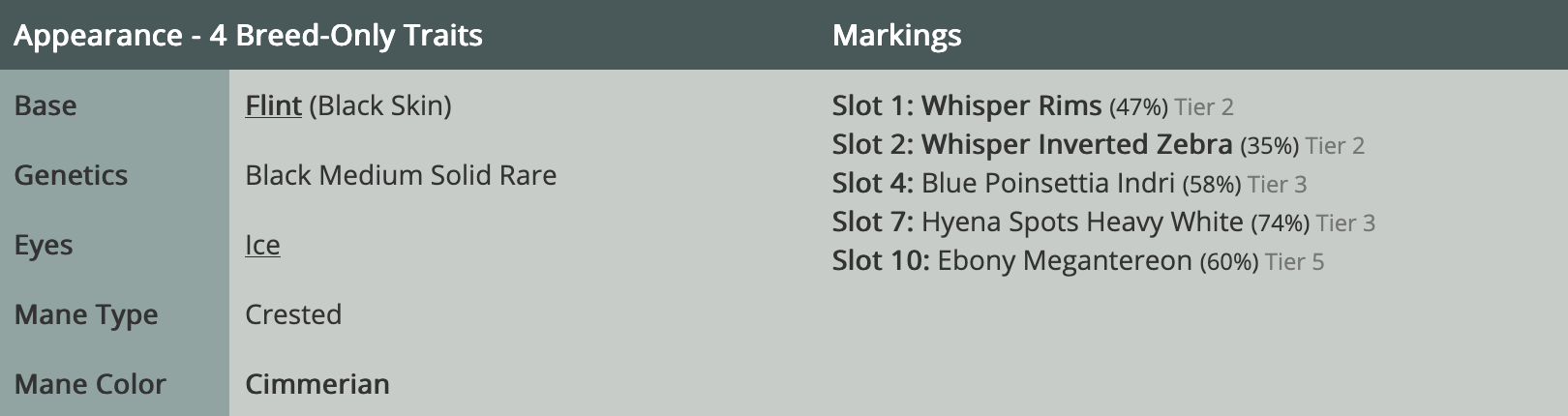The height and width of the screenshot is (416, 1568).
Task: Select the Markings header
Action: coord(896,36)
